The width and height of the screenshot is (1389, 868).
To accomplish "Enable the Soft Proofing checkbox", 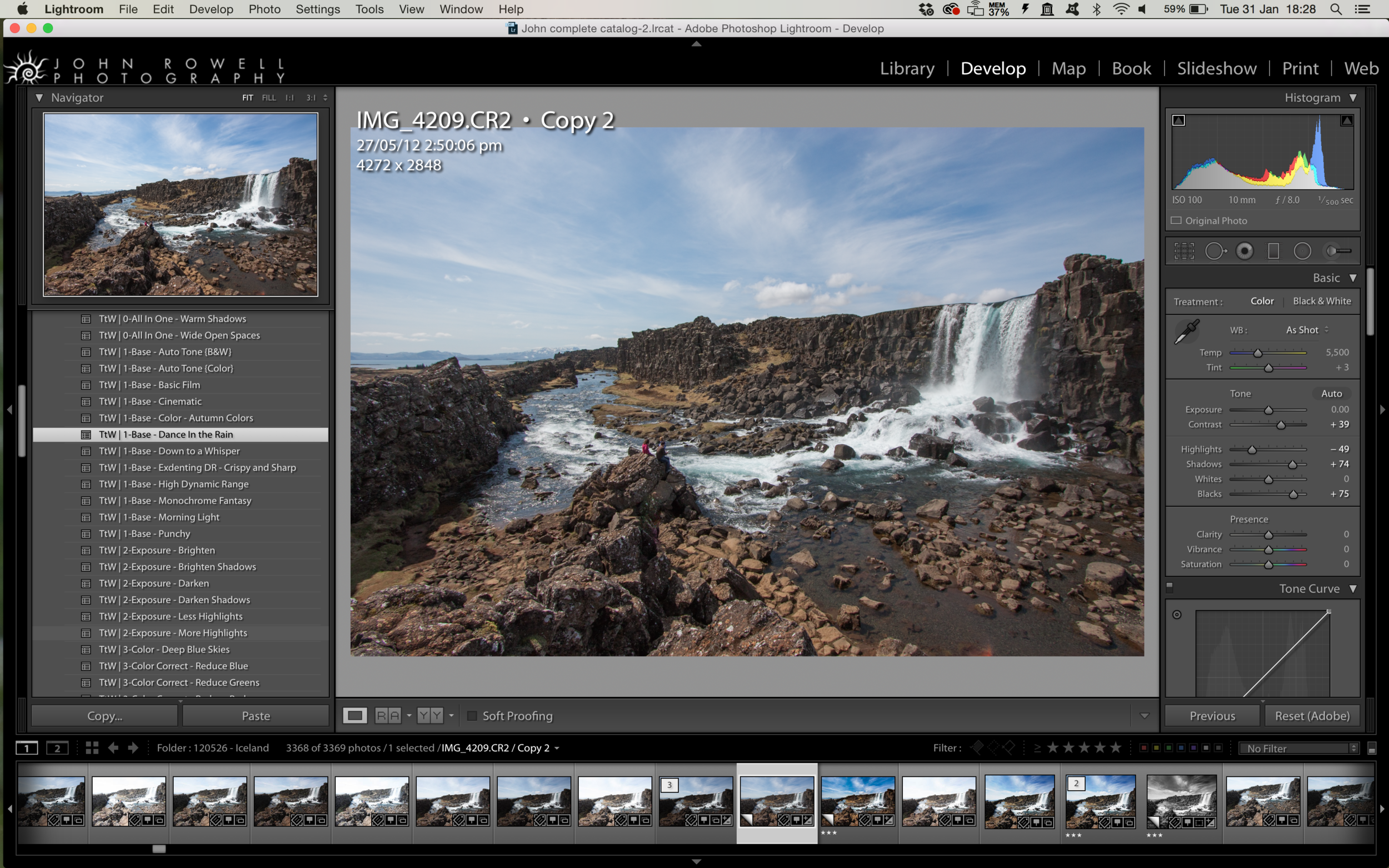I will coord(472,715).
